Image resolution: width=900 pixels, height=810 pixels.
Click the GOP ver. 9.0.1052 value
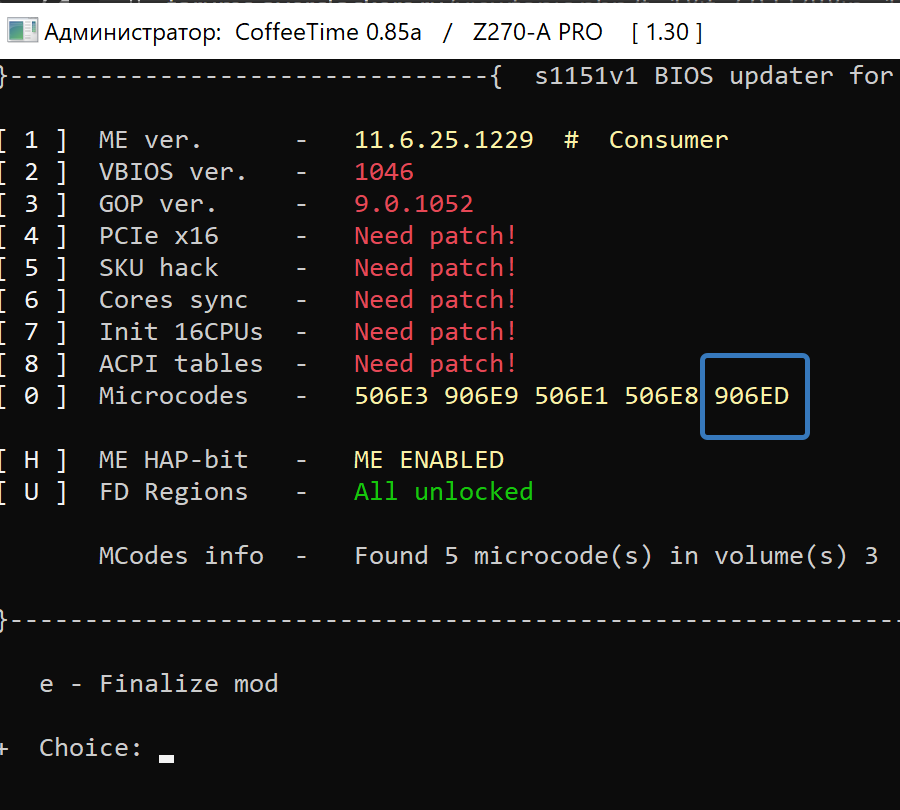tap(414, 204)
